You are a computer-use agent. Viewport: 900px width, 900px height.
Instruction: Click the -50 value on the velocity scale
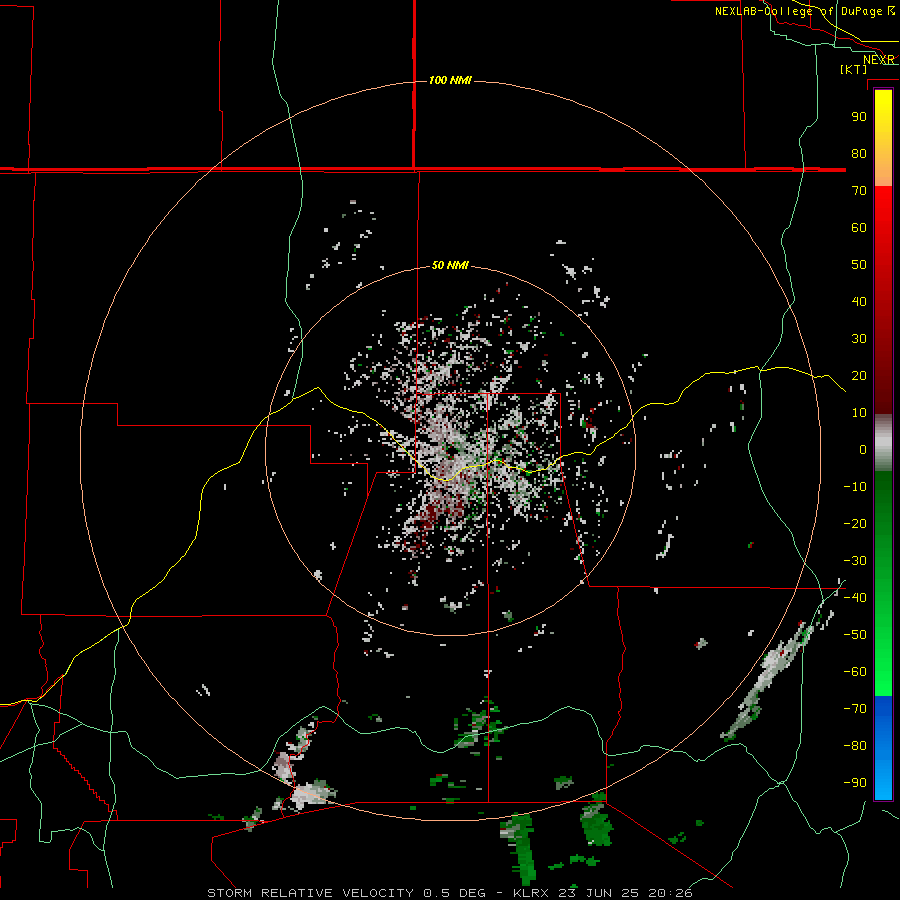point(855,635)
